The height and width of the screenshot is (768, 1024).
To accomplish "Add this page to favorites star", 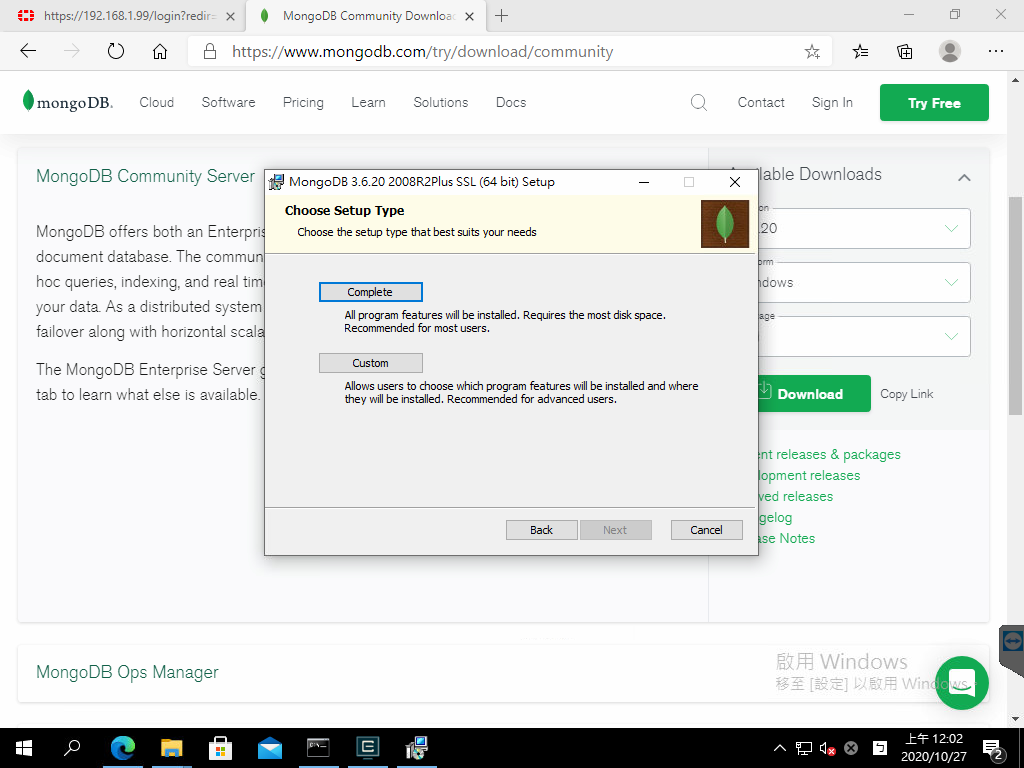I will pyautogui.click(x=812, y=52).
